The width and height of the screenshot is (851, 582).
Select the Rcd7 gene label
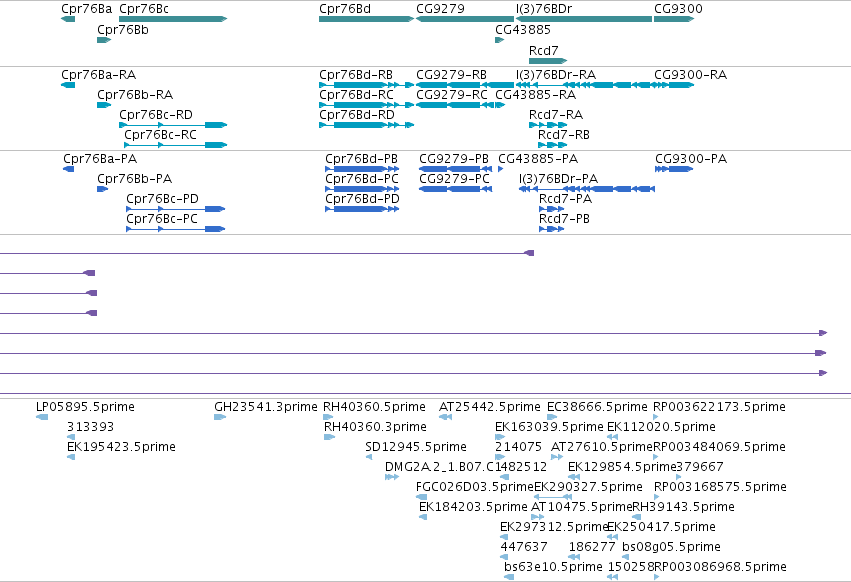tap(543, 50)
